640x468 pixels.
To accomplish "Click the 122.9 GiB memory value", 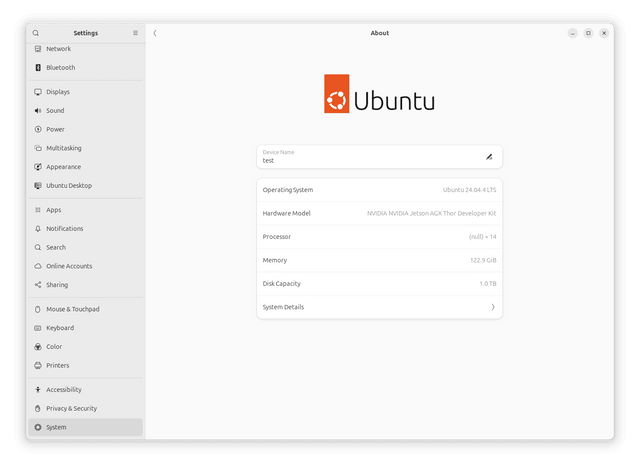I will pyautogui.click(x=483, y=260).
